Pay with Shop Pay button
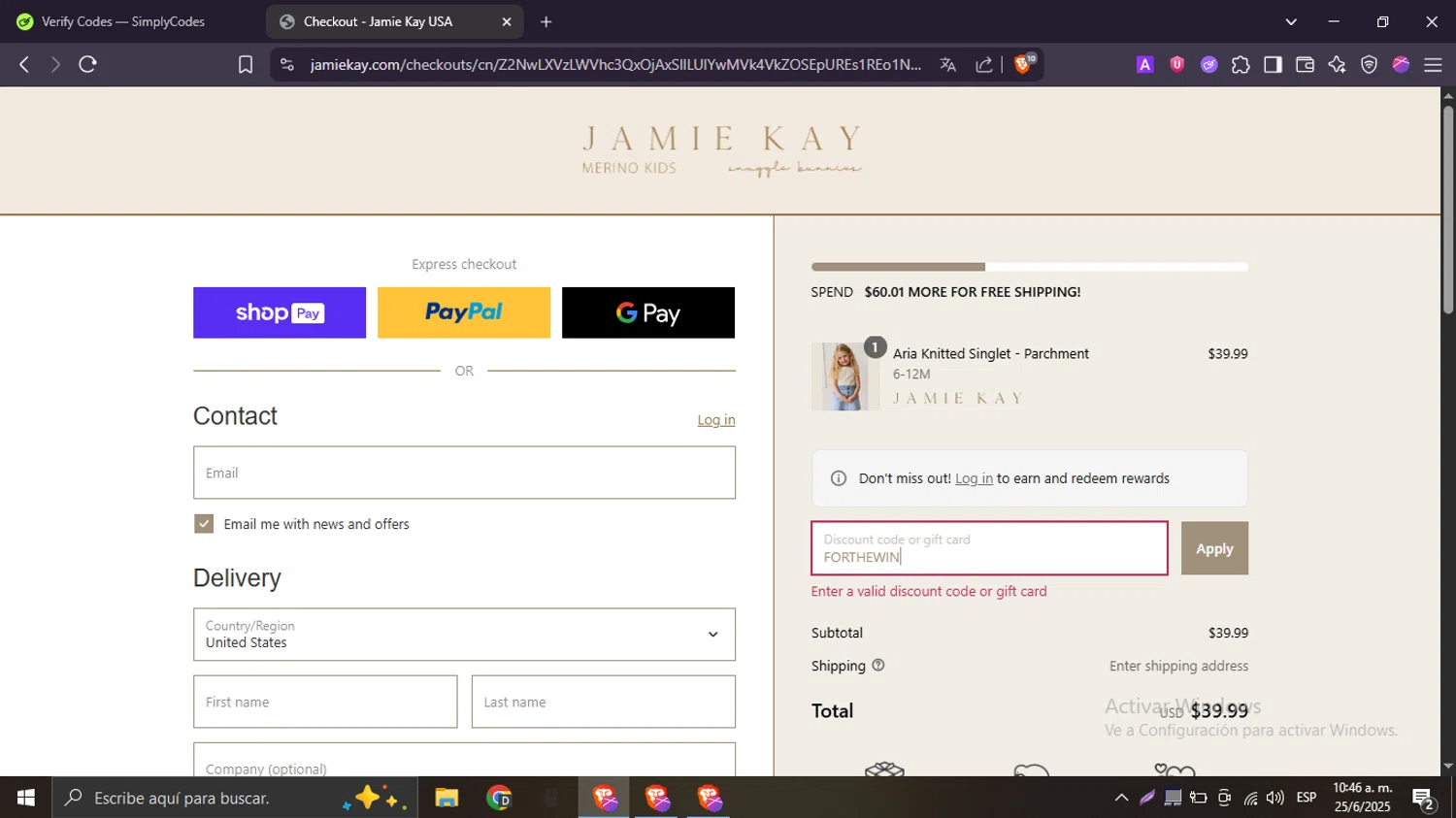Screen dimensions: 1456x818 (x=280, y=312)
